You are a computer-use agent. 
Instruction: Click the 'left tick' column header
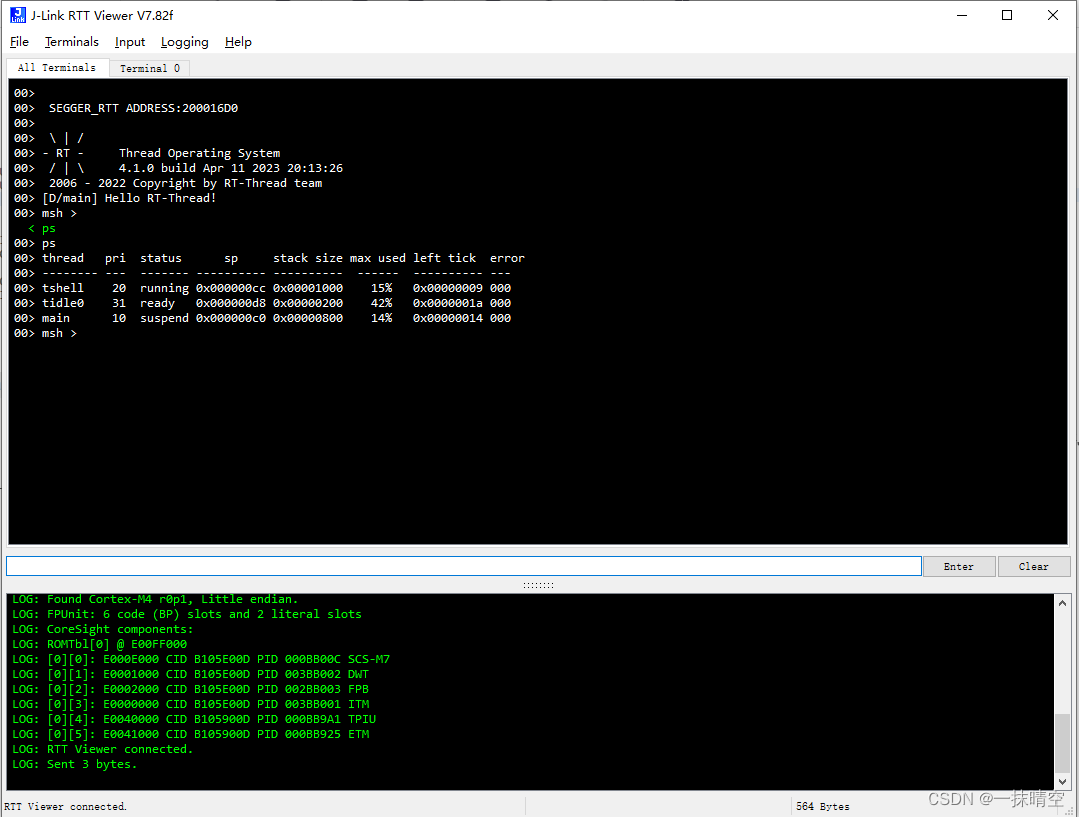point(445,258)
